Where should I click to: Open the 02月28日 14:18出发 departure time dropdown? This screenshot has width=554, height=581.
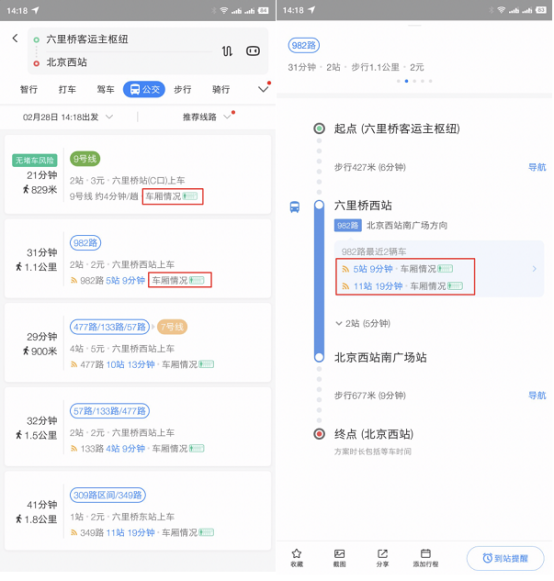point(68,117)
